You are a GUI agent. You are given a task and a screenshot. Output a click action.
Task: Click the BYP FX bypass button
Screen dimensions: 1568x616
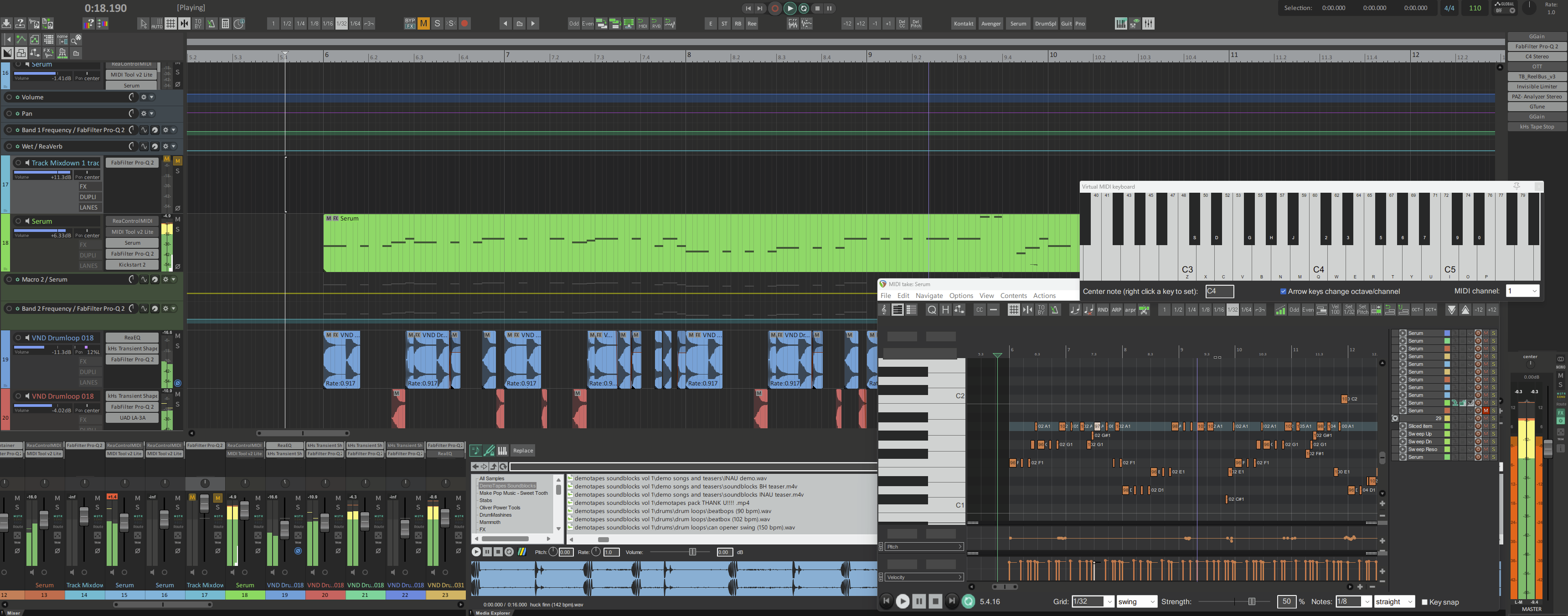pyautogui.click(x=410, y=24)
